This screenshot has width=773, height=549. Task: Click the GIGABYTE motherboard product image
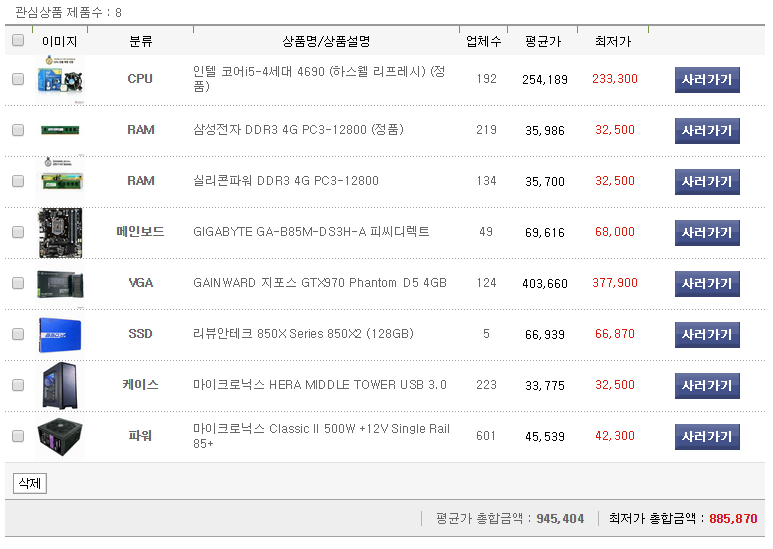pyautogui.click(x=60, y=232)
